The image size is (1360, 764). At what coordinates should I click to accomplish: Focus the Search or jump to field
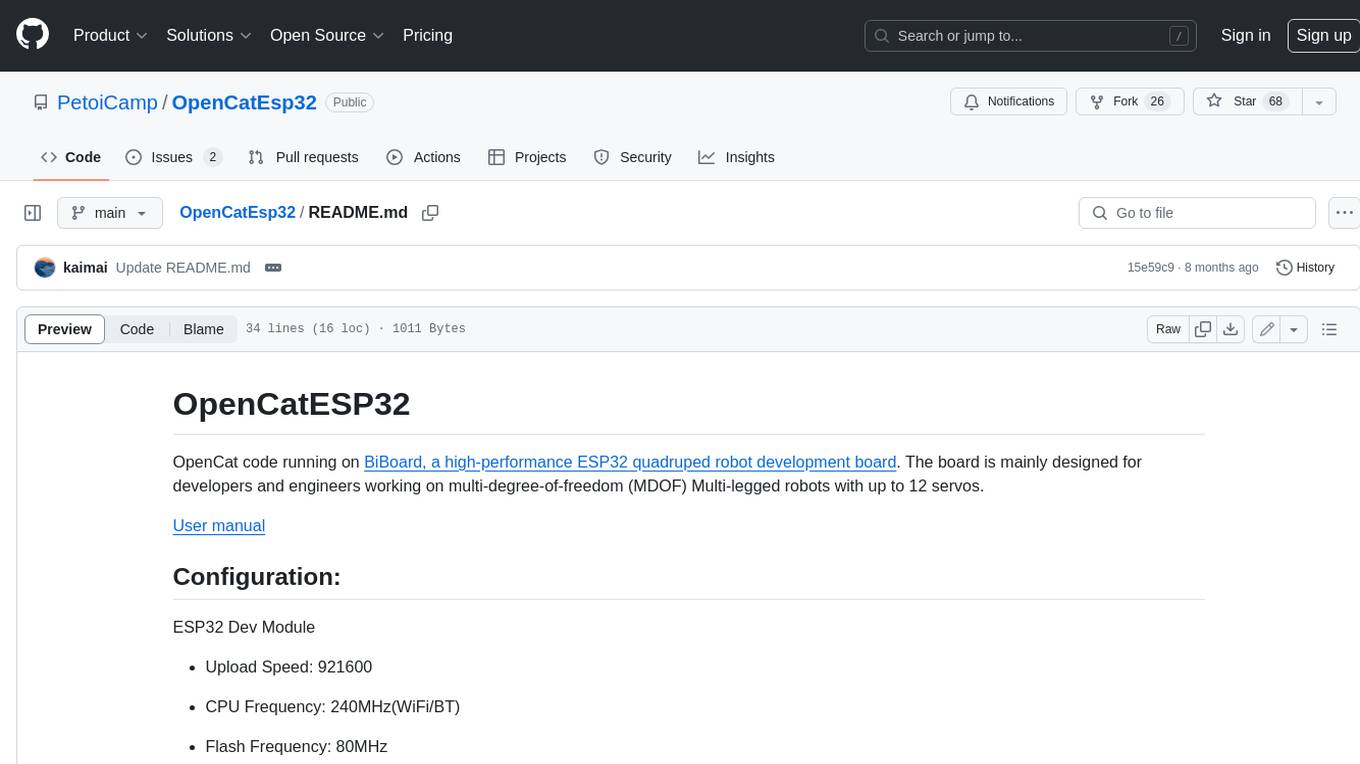click(x=1032, y=36)
